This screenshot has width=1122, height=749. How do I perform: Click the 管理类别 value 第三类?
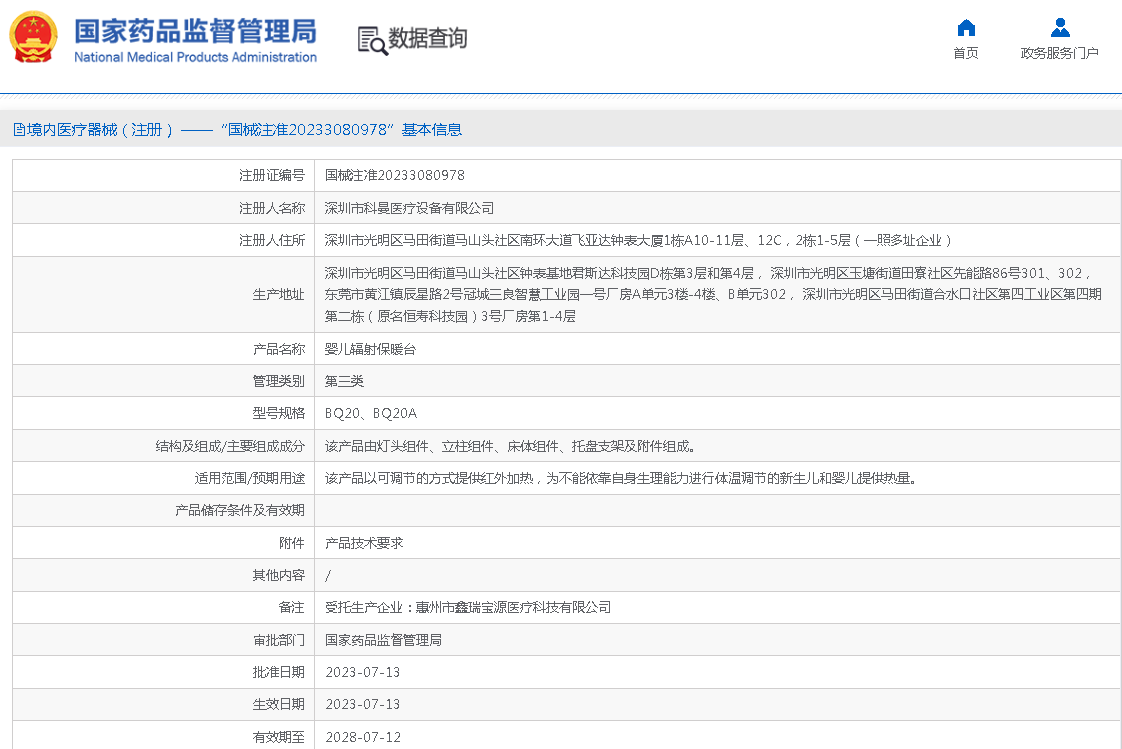click(344, 381)
